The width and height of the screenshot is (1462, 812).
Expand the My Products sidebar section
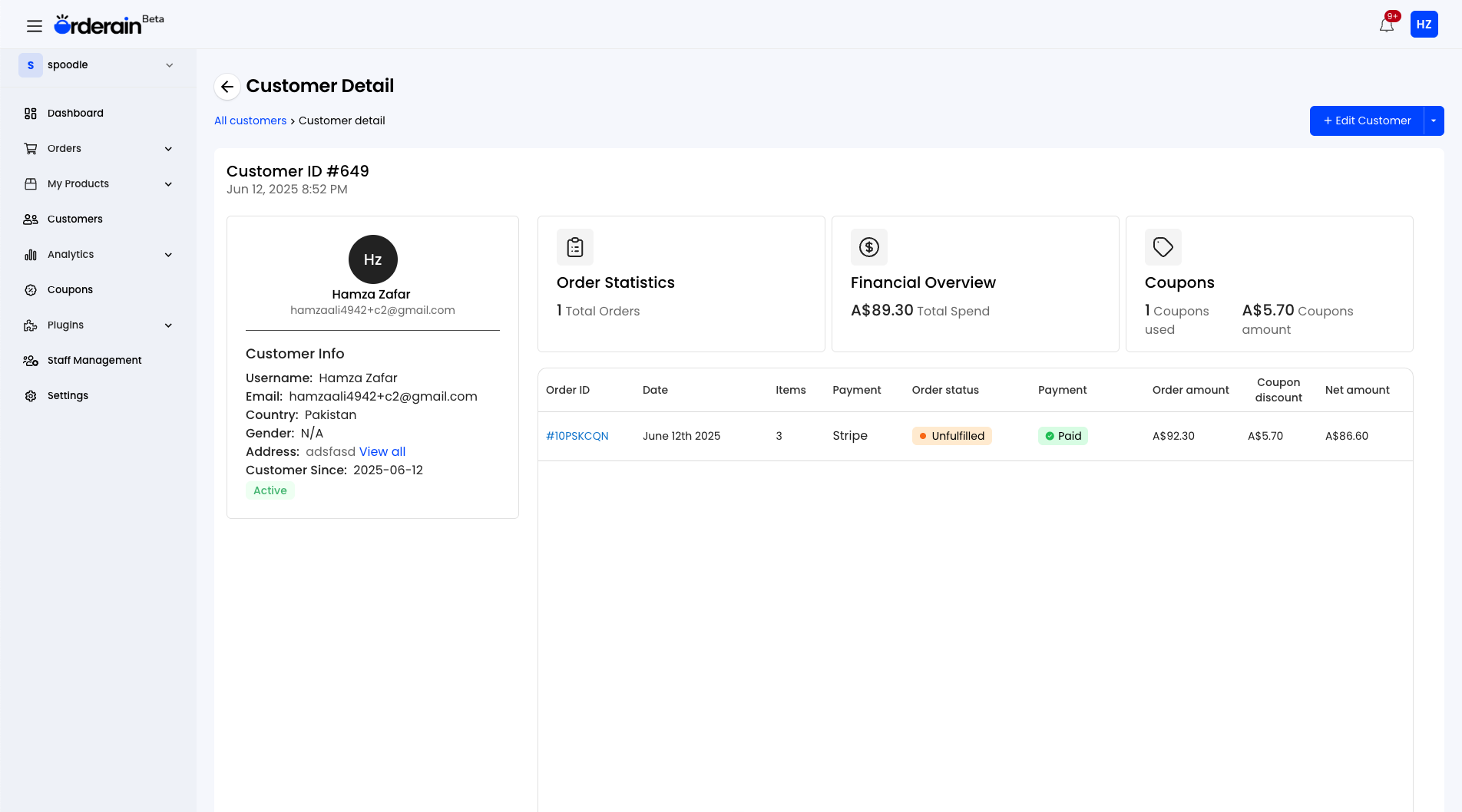(168, 183)
